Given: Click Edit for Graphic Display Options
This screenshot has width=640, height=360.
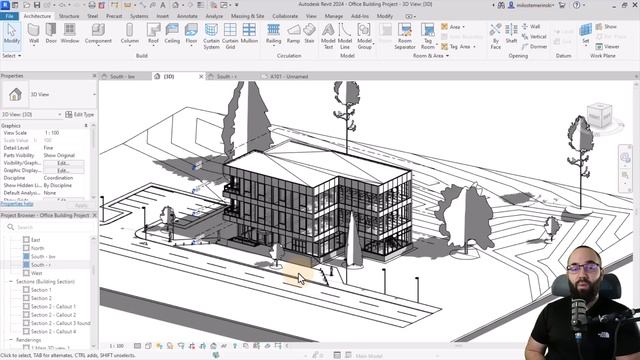Looking at the screenshot, I should pos(64,170).
